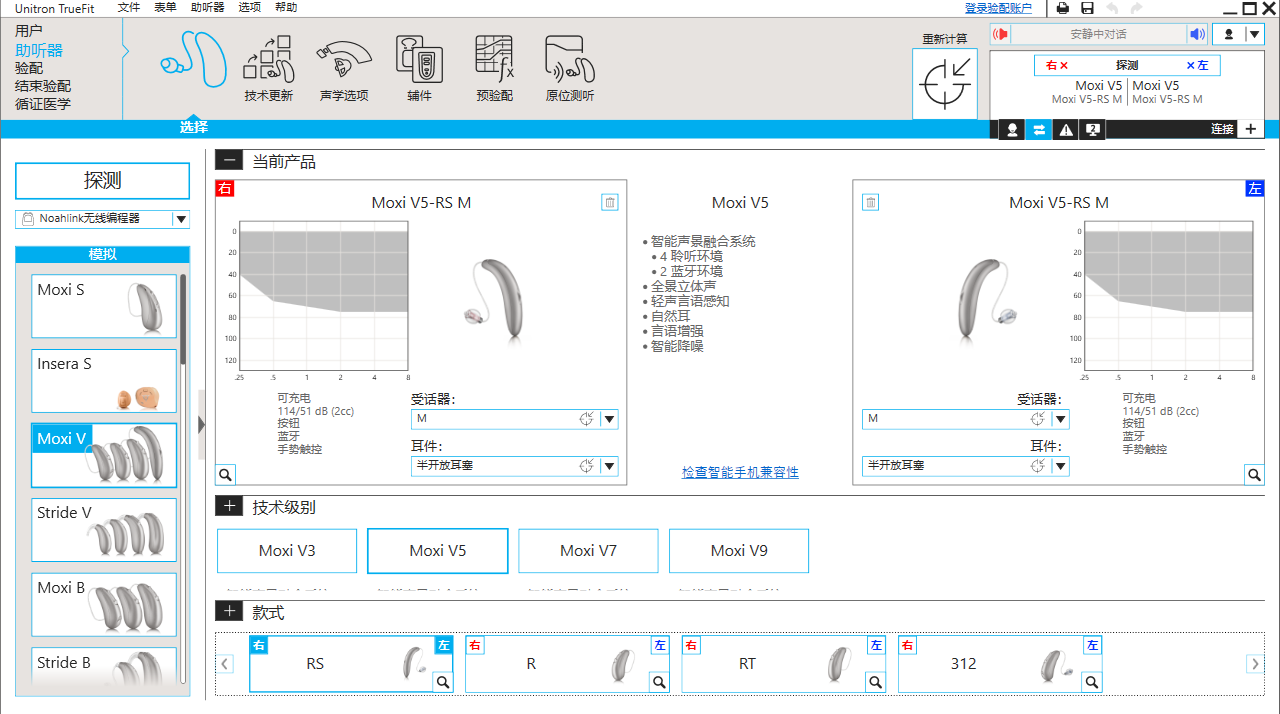Open 原位测听 in-situ audiometry

coord(569,70)
